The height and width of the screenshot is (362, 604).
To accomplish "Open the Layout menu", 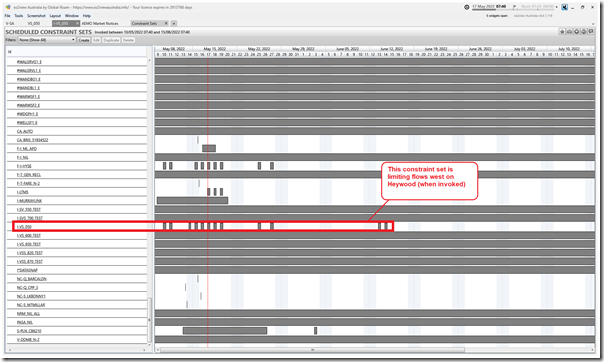I will 55,16.
